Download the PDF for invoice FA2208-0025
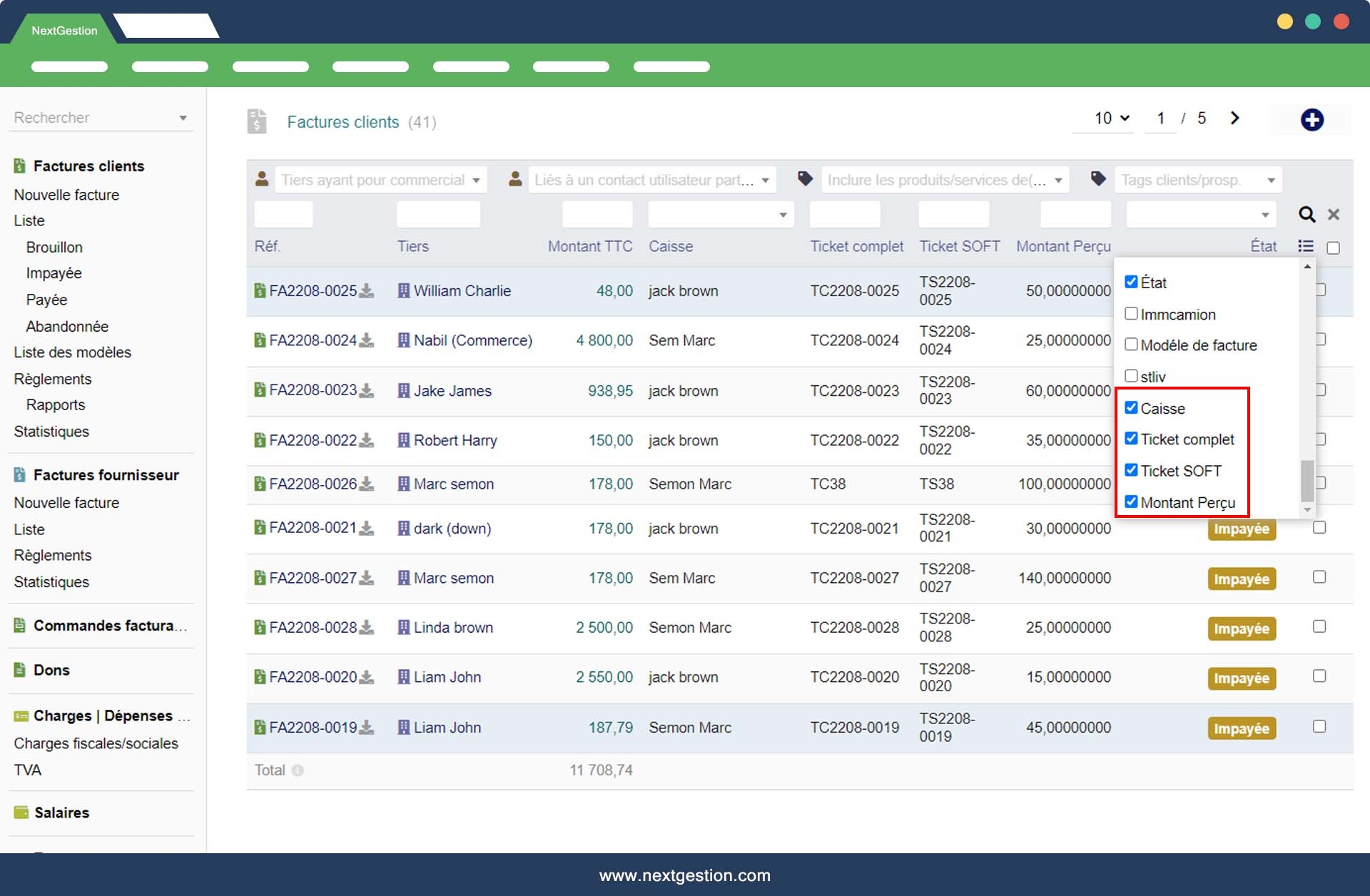This screenshot has width=1370, height=896. tap(367, 291)
